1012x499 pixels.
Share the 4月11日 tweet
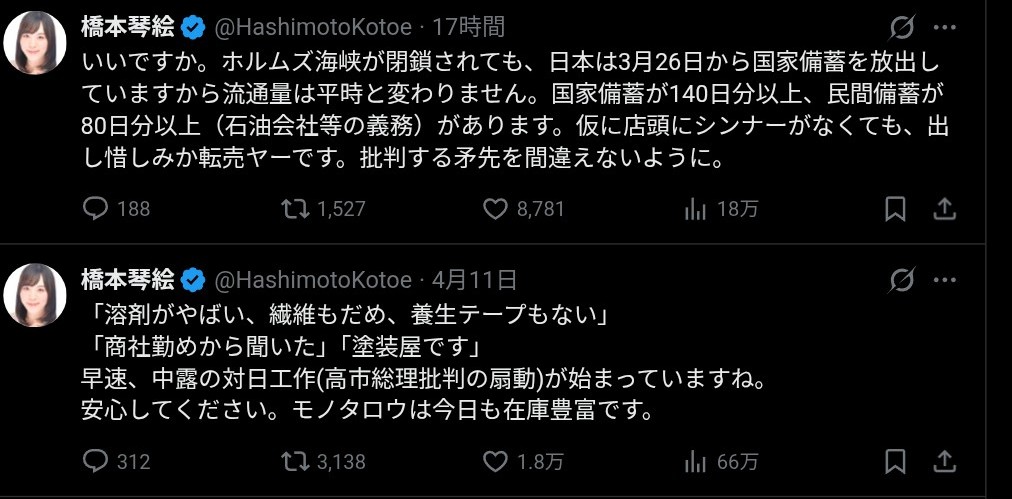tap(943, 461)
